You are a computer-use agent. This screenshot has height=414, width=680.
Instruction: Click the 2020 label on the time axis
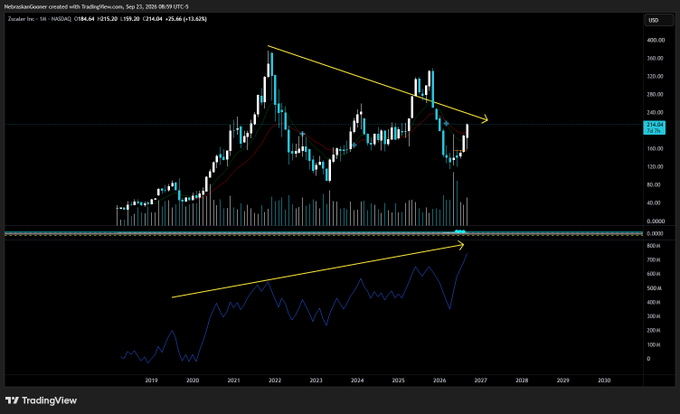coord(193,380)
